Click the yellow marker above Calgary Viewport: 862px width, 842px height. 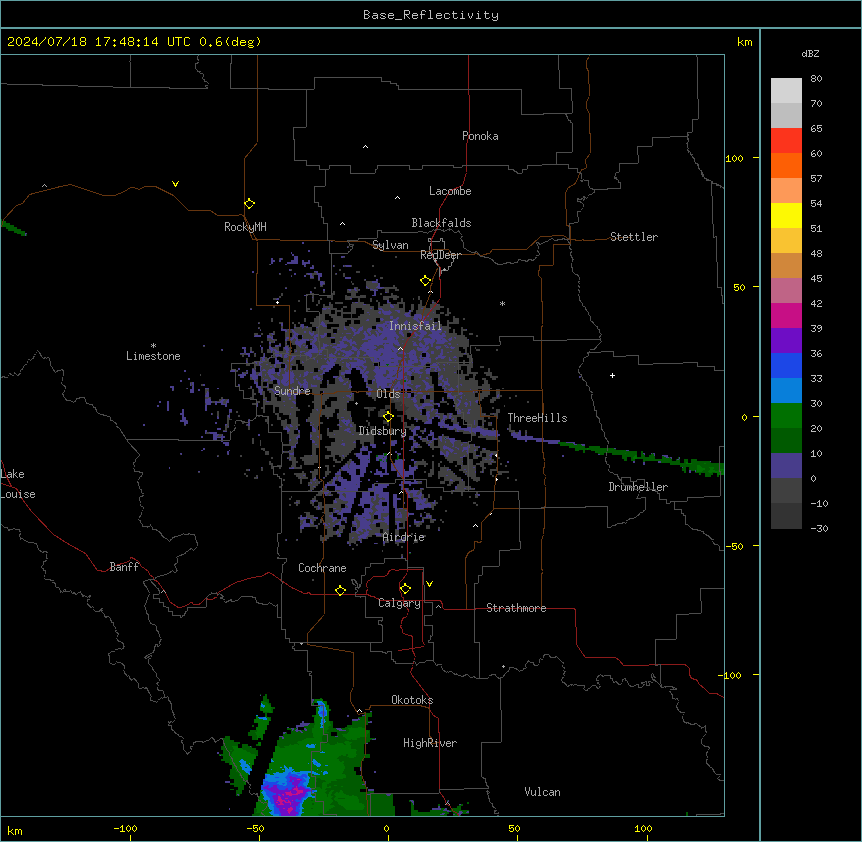pos(405,589)
